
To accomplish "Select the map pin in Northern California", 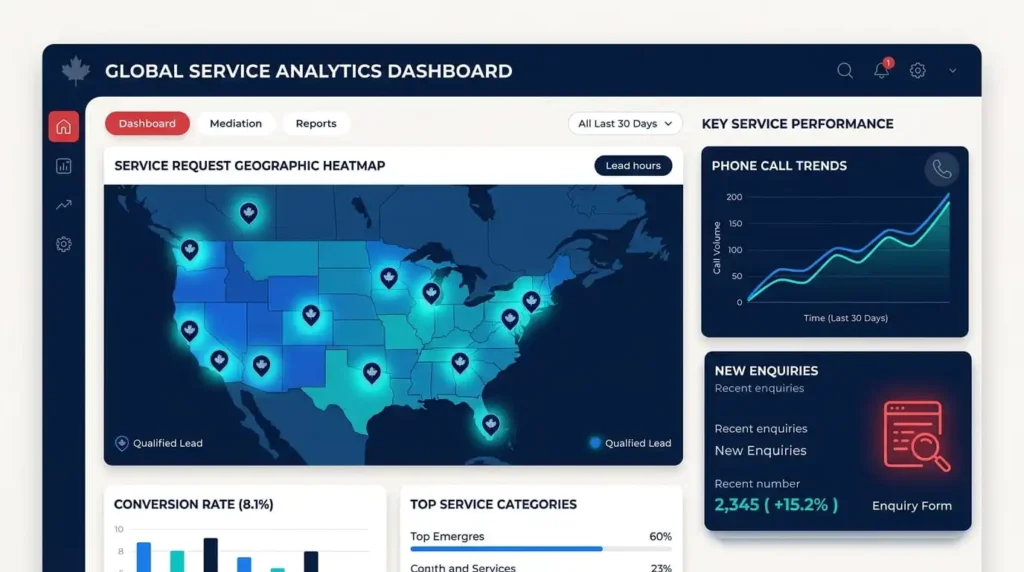I will 189,330.
